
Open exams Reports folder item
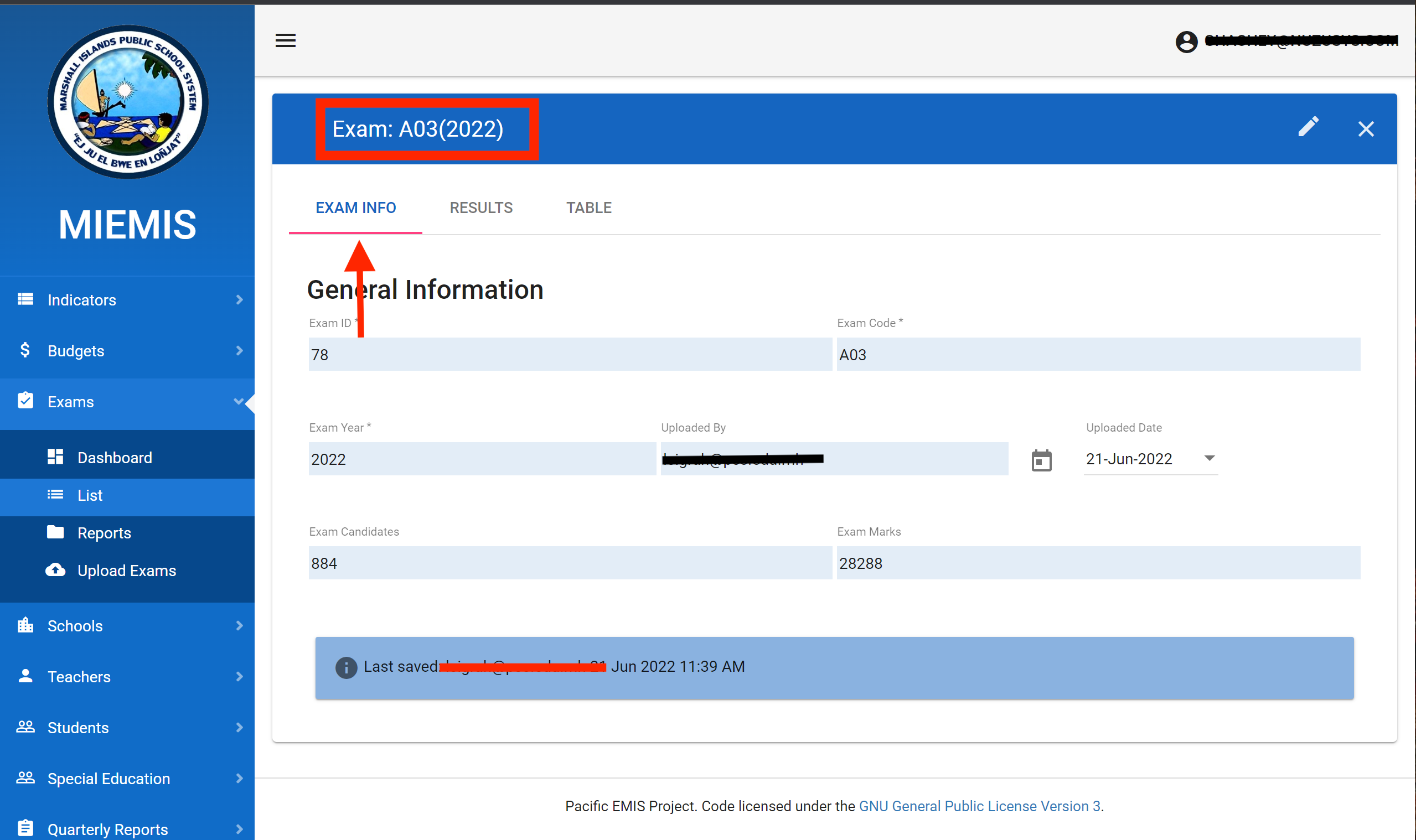coord(104,533)
